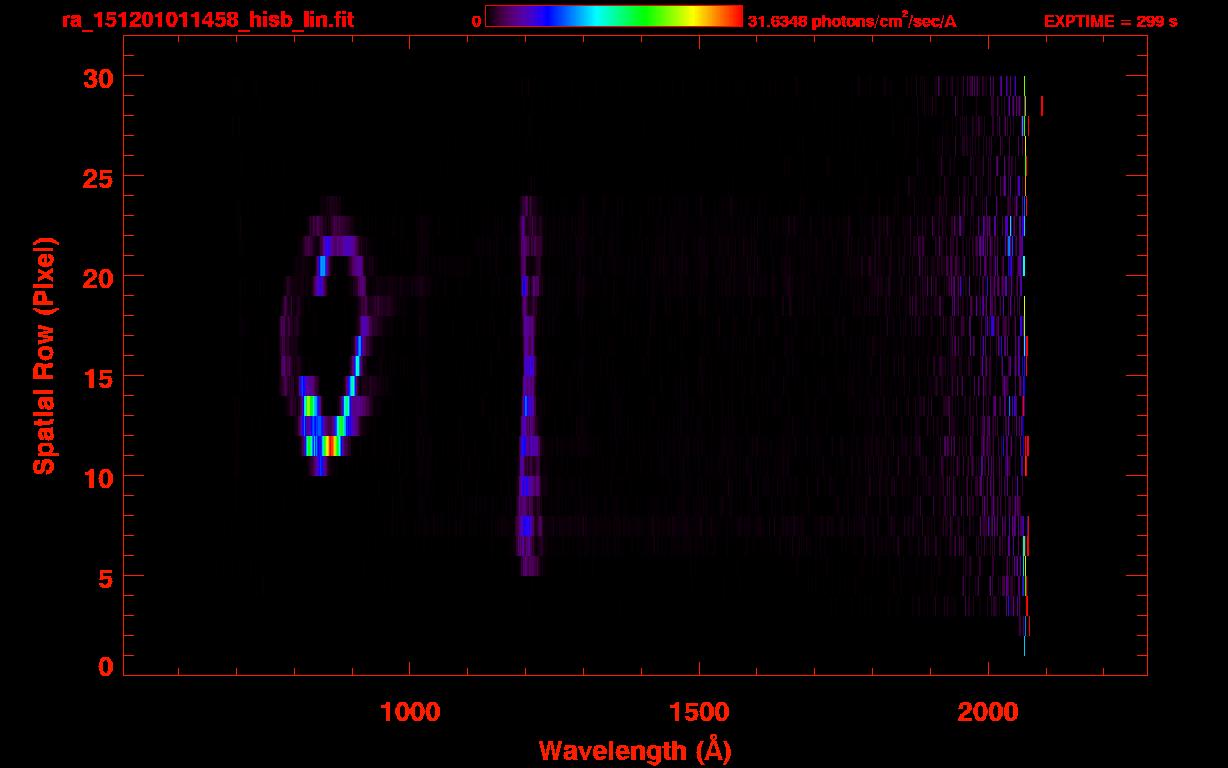The image size is (1228, 768).
Task: Click the 20 spatial row tick label
Action: (99, 276)
